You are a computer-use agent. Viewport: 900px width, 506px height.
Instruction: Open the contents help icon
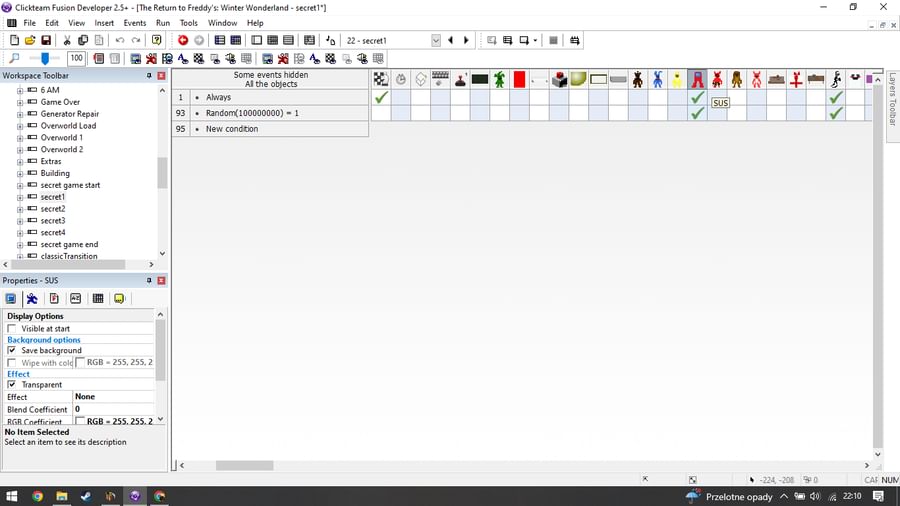pyautogui.click(x=156, y=40)
